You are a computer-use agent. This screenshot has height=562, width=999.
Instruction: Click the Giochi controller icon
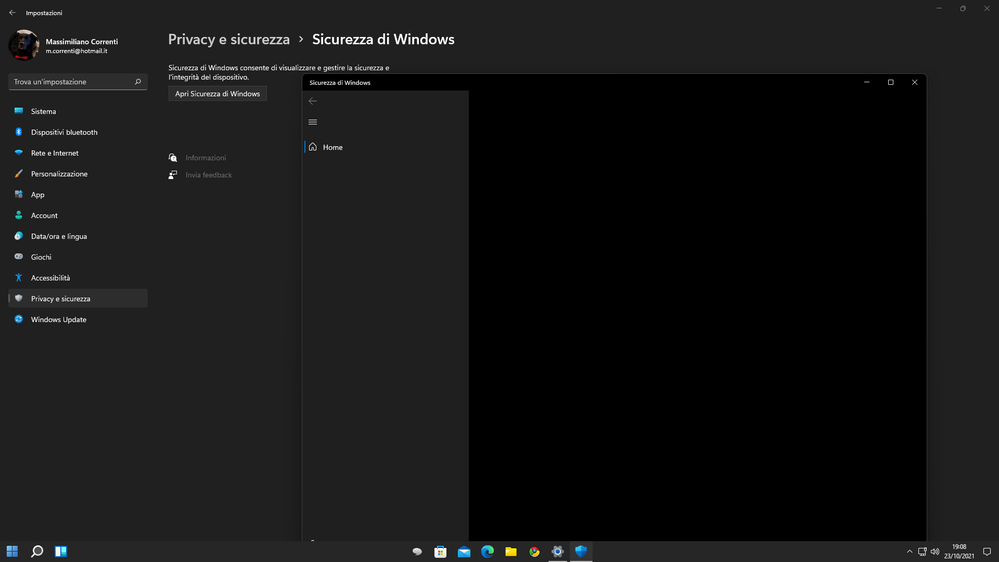pos(18,257)
